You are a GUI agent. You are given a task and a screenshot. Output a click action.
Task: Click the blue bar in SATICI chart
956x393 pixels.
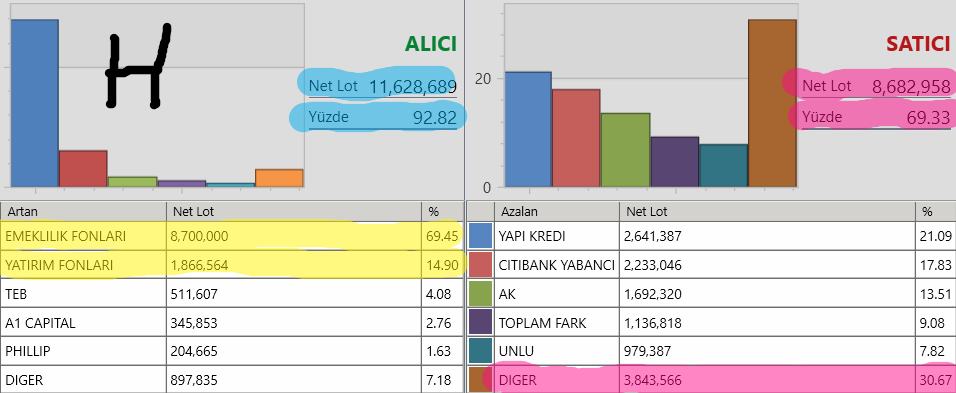point(528,129)
